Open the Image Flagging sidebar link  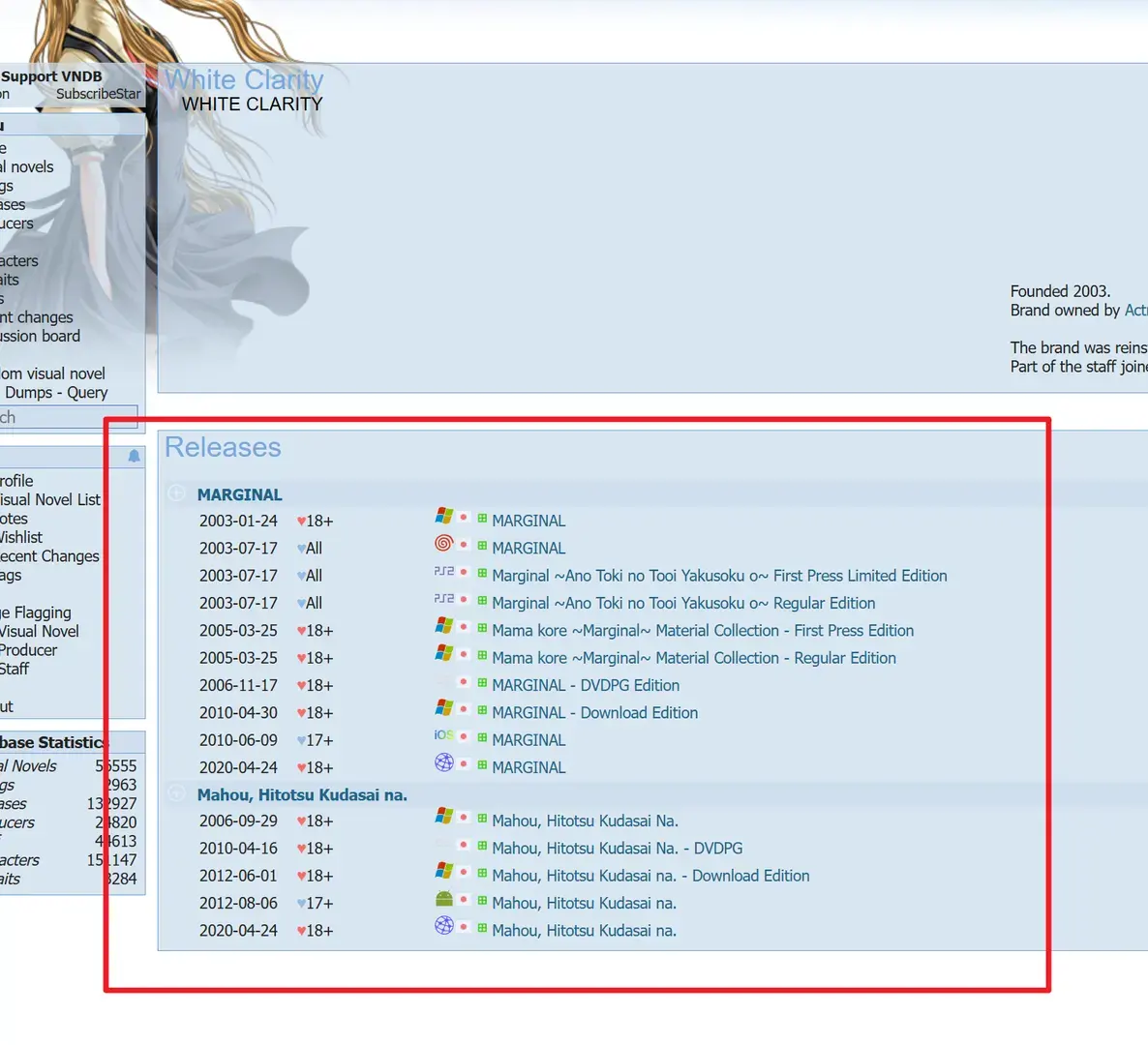pos(36,612)
